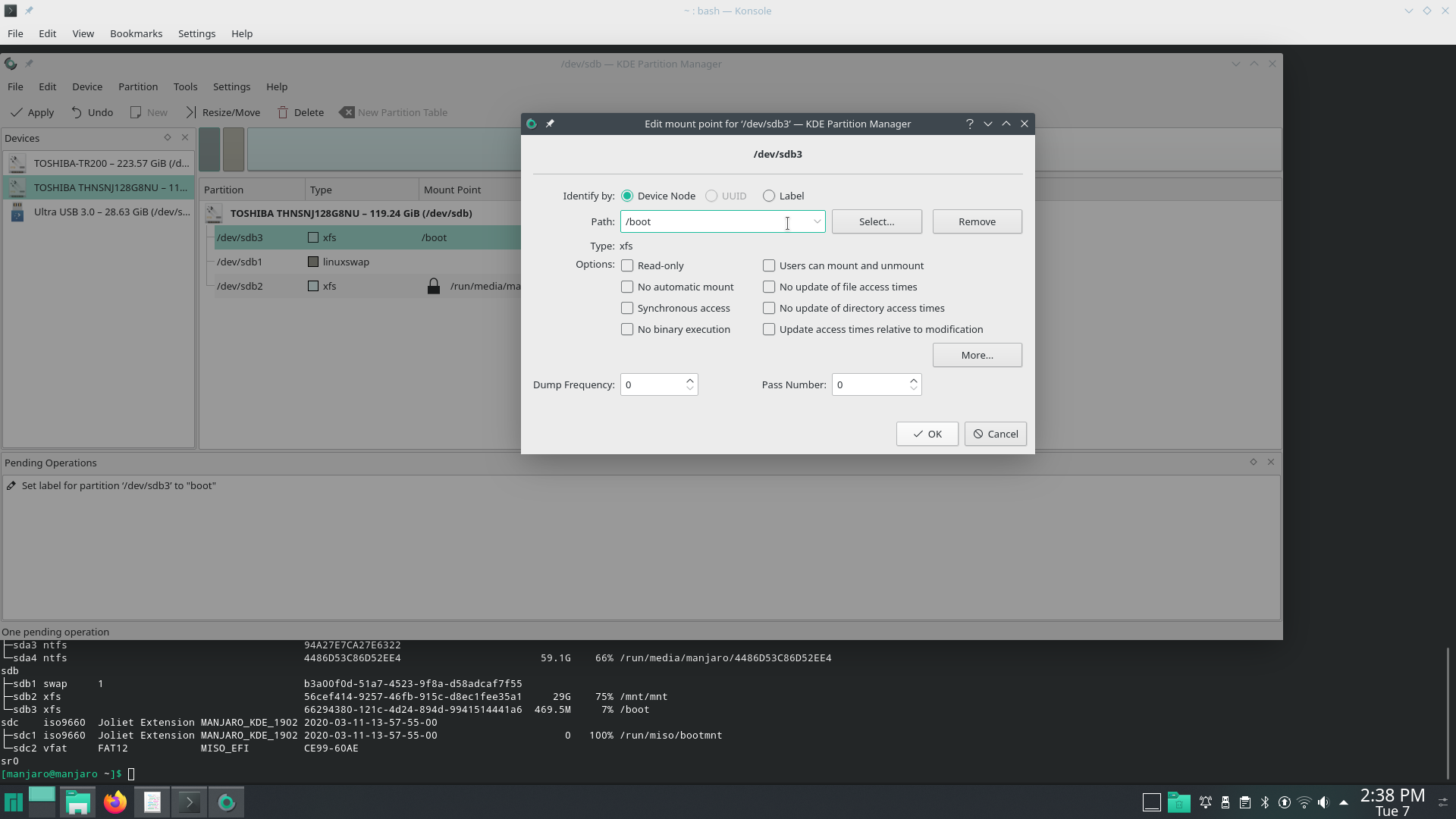Screen dimensions: 1456x819
Task: Open the Manjaro application launcher
Action: point(14,802)
